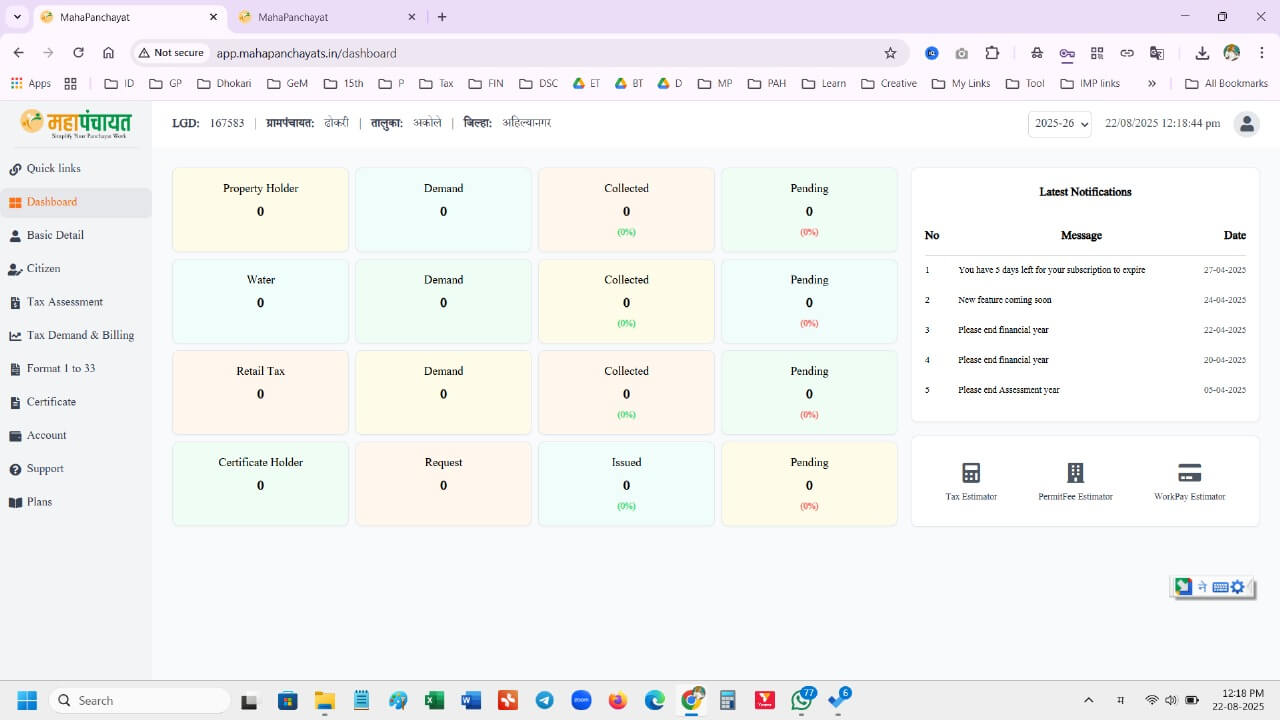Show more bookmarks with overflow chevron

1151,84
